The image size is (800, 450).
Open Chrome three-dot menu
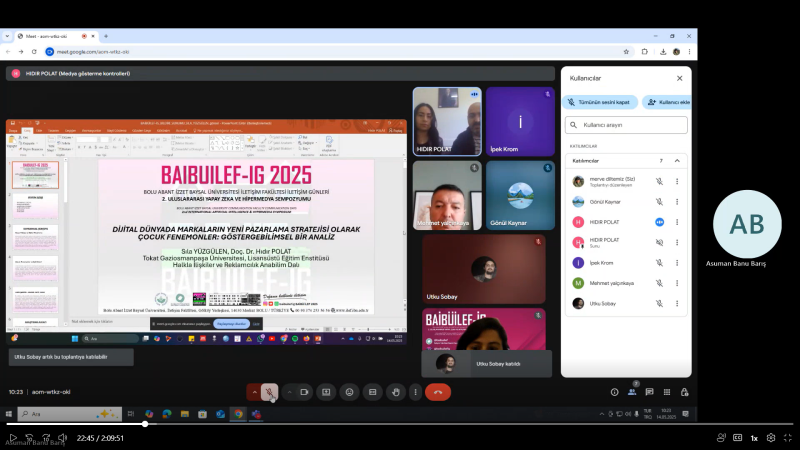(689, 52)
